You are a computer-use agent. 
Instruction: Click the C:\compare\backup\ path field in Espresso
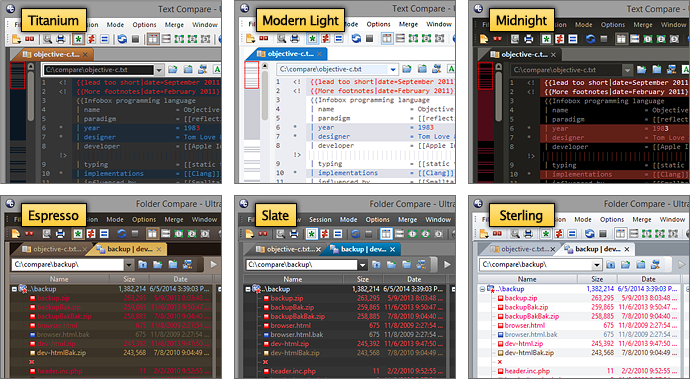(67, 264)
